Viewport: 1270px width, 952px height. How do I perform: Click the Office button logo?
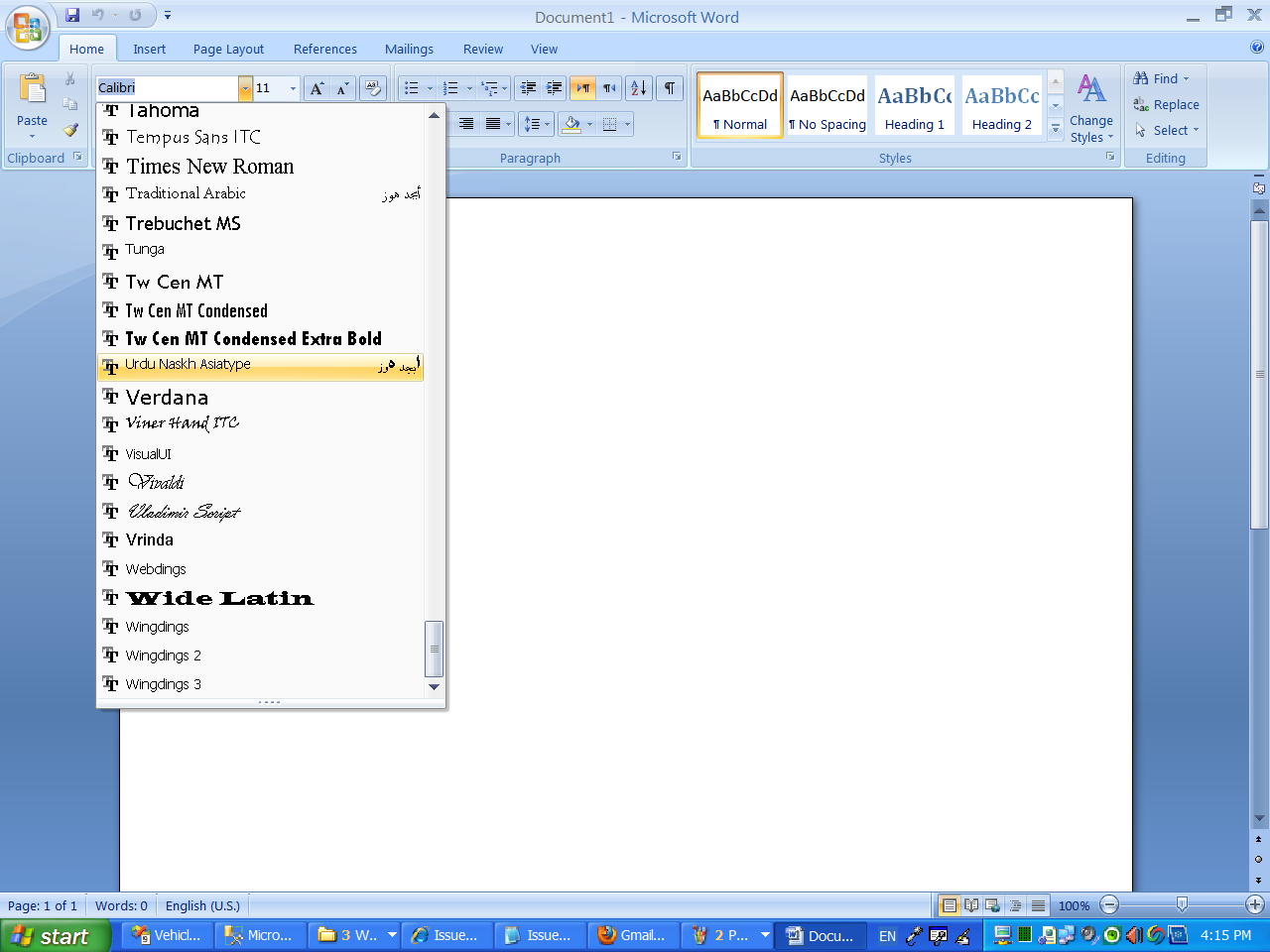tap(27, 27)
